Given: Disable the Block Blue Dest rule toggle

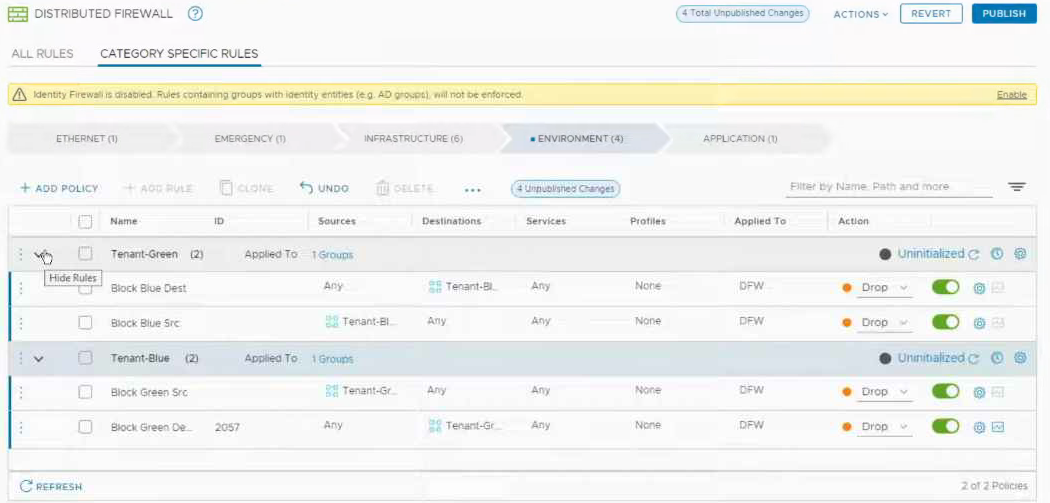Looking at the screenshot, I should pos(945,287).
